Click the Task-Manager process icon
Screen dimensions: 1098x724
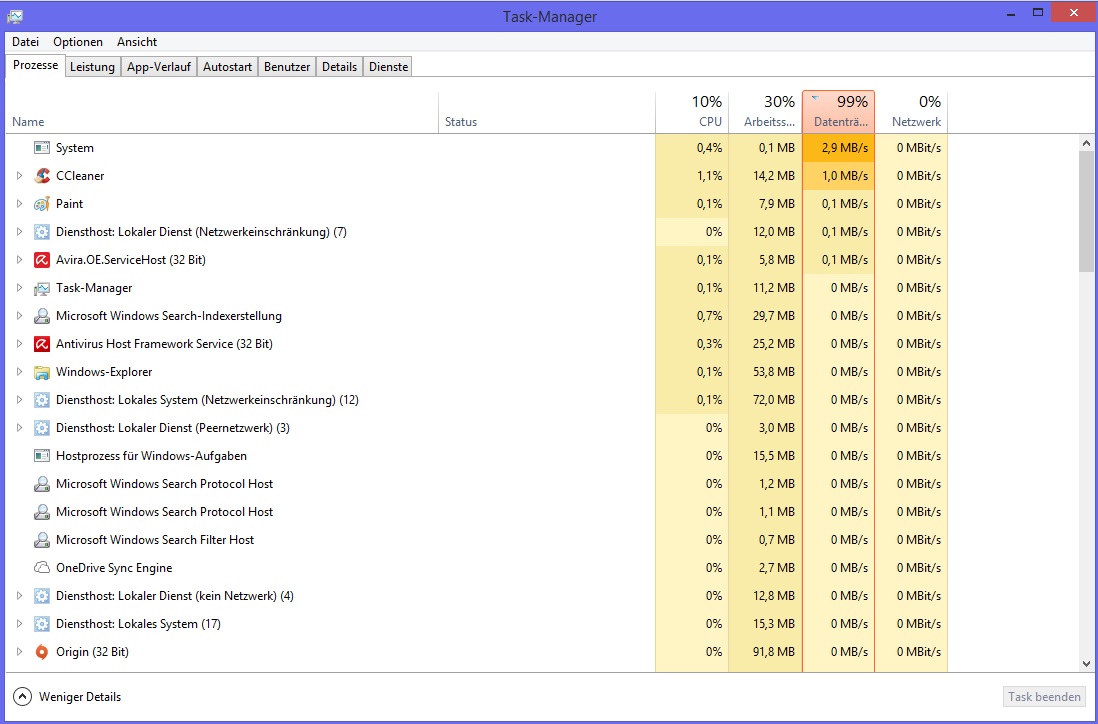click(x=42, y=288)
